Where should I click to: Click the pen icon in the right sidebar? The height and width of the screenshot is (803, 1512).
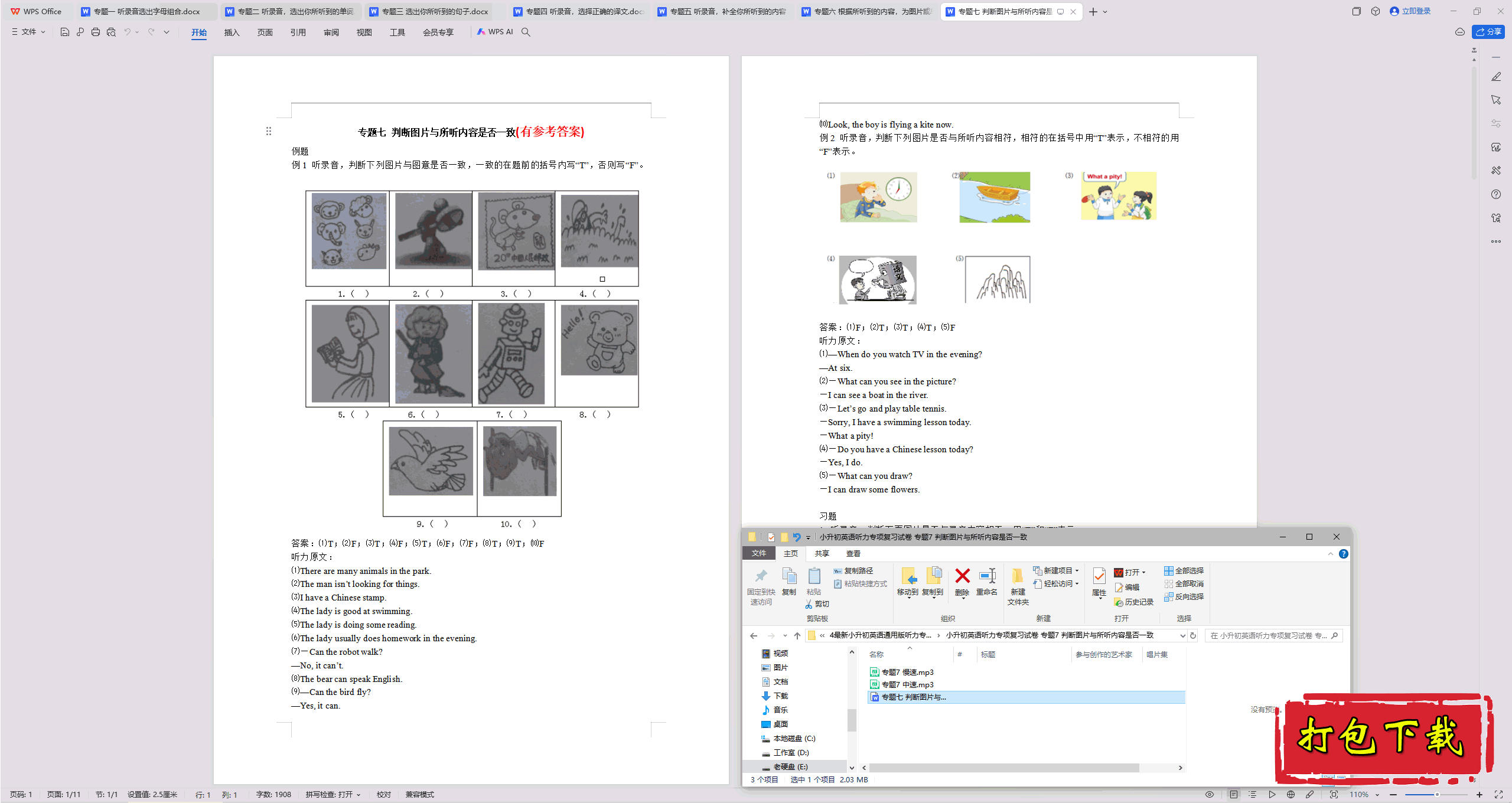[1495, 76]
